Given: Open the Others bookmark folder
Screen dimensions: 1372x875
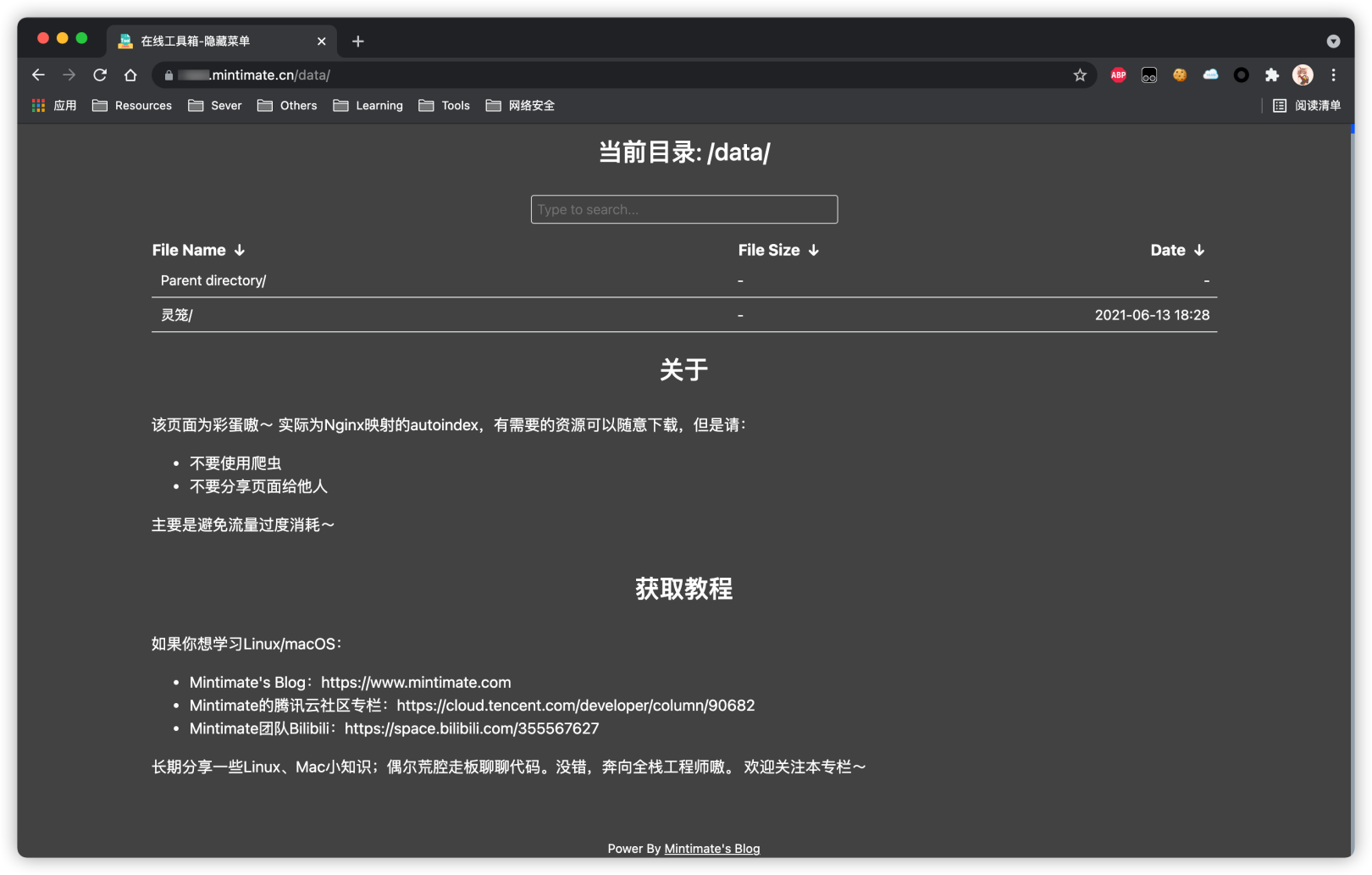Looking at the screenshot, I should (x=287, y=105).
